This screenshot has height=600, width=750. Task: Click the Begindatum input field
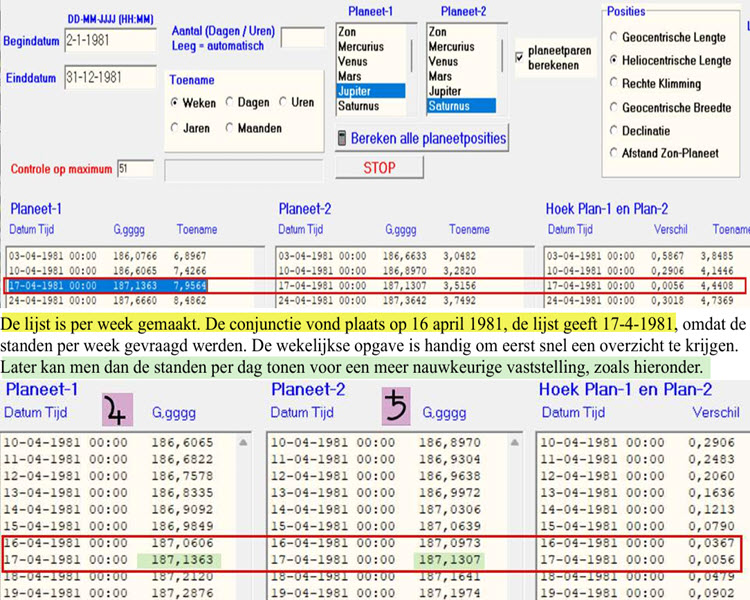110,40
